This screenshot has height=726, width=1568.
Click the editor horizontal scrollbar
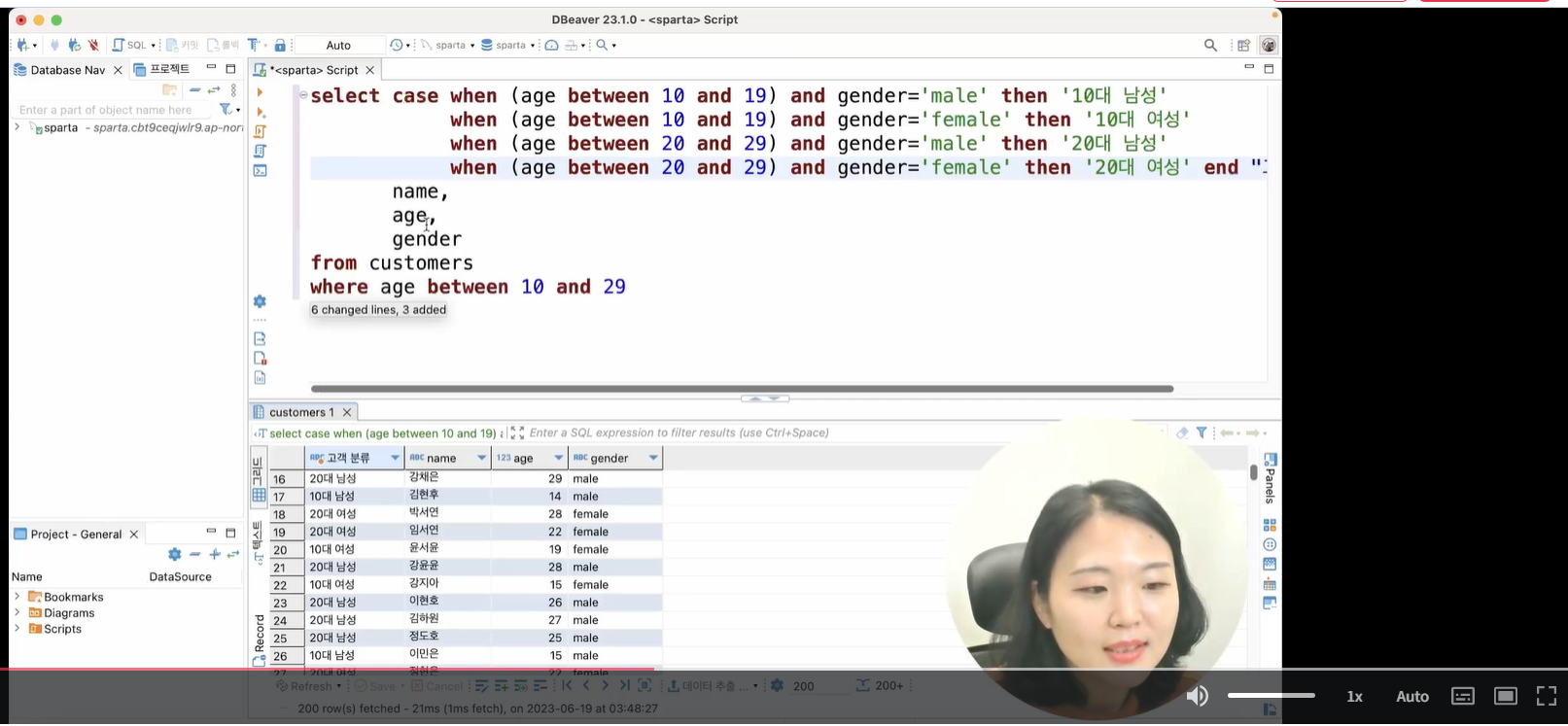[x=742, y=388]
